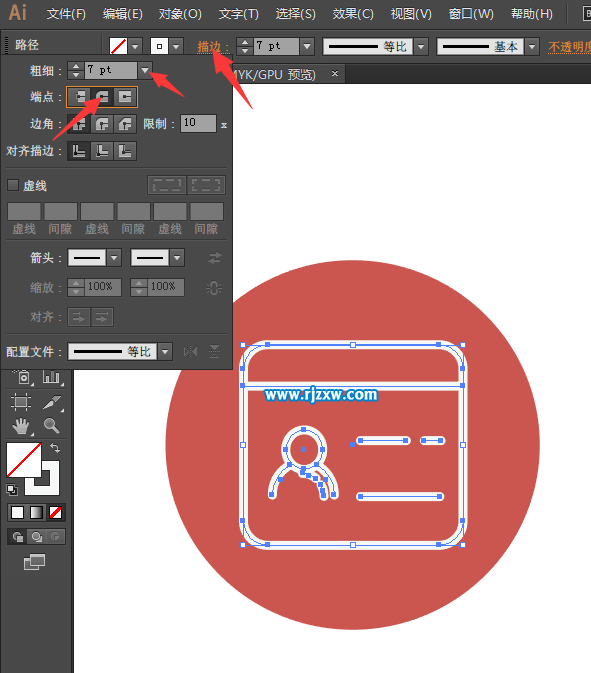Choose the round join corner option
Viewport: 591px width, 673px height.
click(x=102, y=124)
